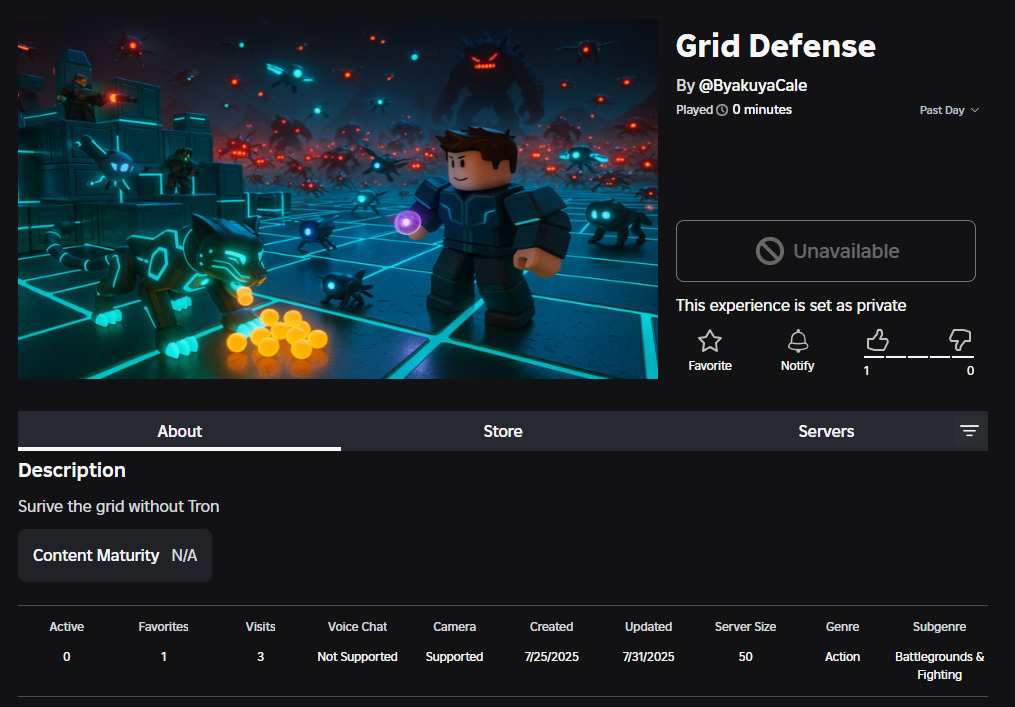The width and height of the screenshot is (1015, 707).
Task: Click the Visits count 3
Action: 260,656
